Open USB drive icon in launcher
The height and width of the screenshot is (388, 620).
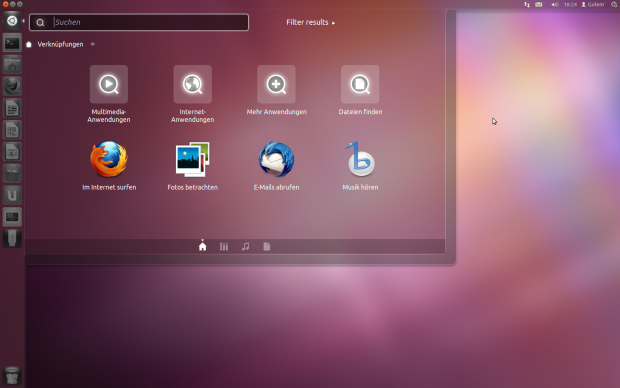click(12, 238)
